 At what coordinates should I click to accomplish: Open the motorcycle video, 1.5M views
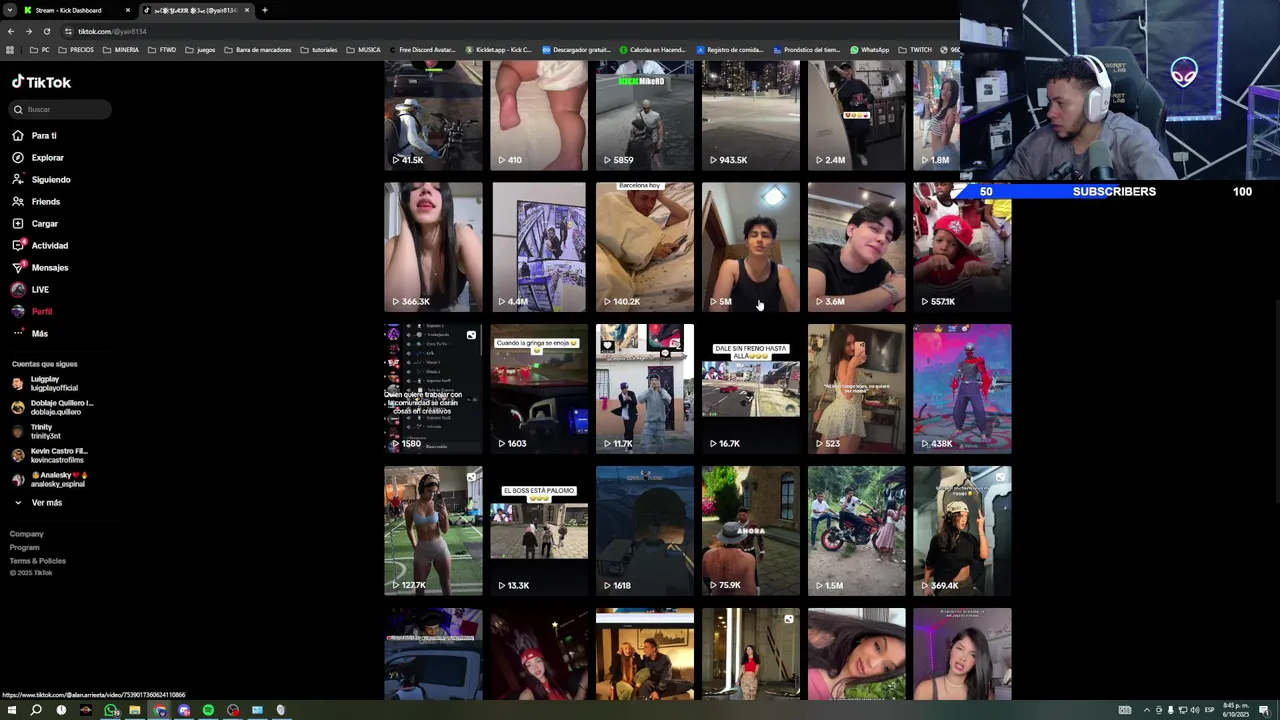[856, 531]
